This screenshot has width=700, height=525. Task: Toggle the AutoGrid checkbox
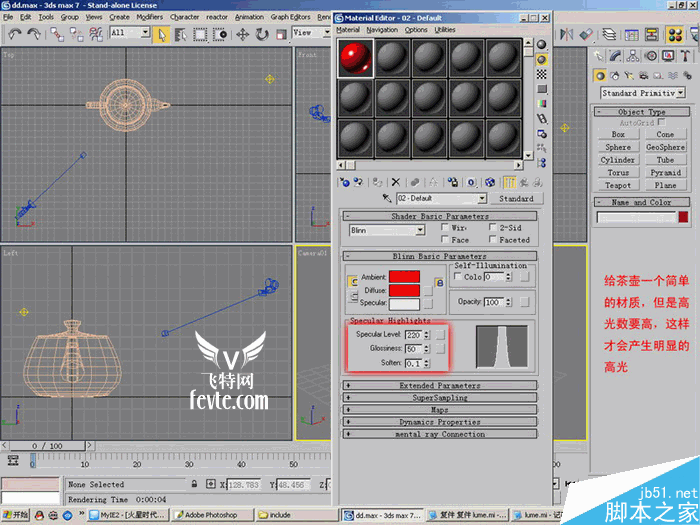pos(662,122)
